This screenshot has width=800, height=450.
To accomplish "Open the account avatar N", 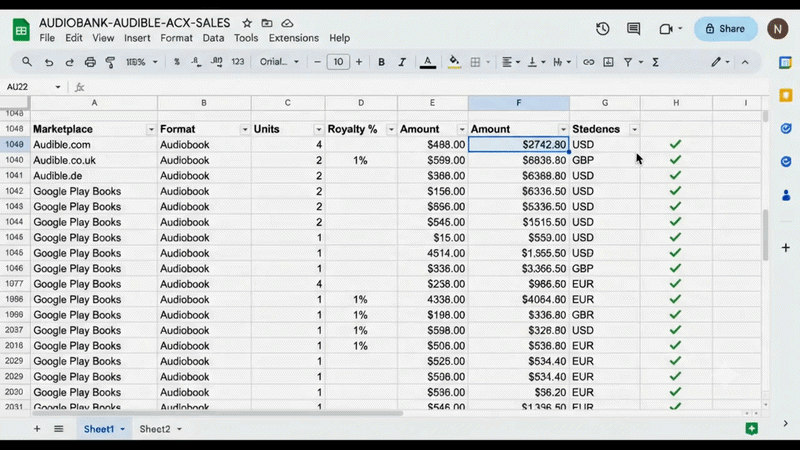I will 778,29.
